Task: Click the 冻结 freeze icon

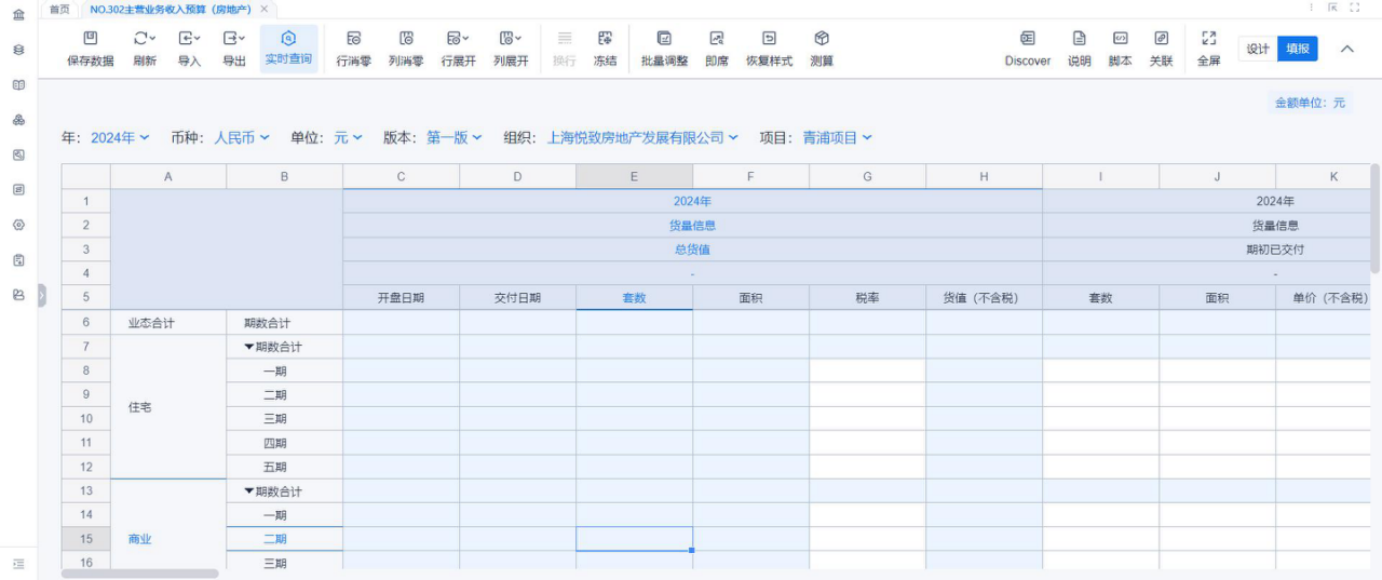Action: point(605,40)
